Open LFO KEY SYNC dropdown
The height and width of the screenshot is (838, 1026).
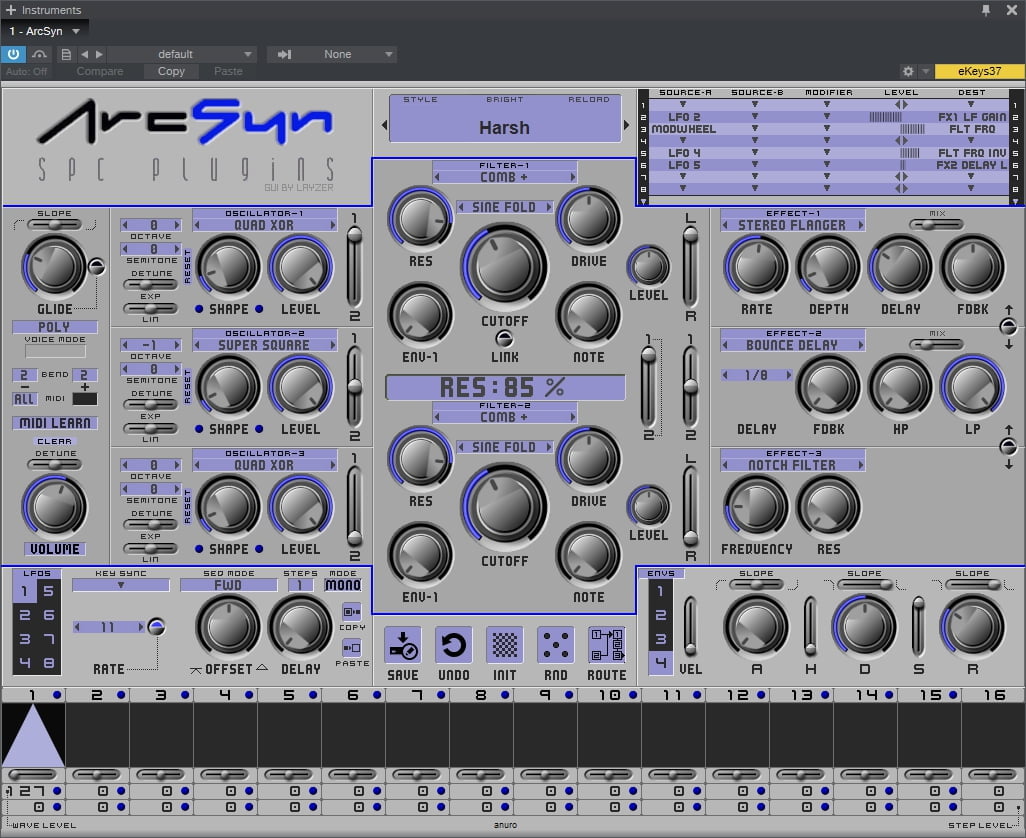pos(120,585)
